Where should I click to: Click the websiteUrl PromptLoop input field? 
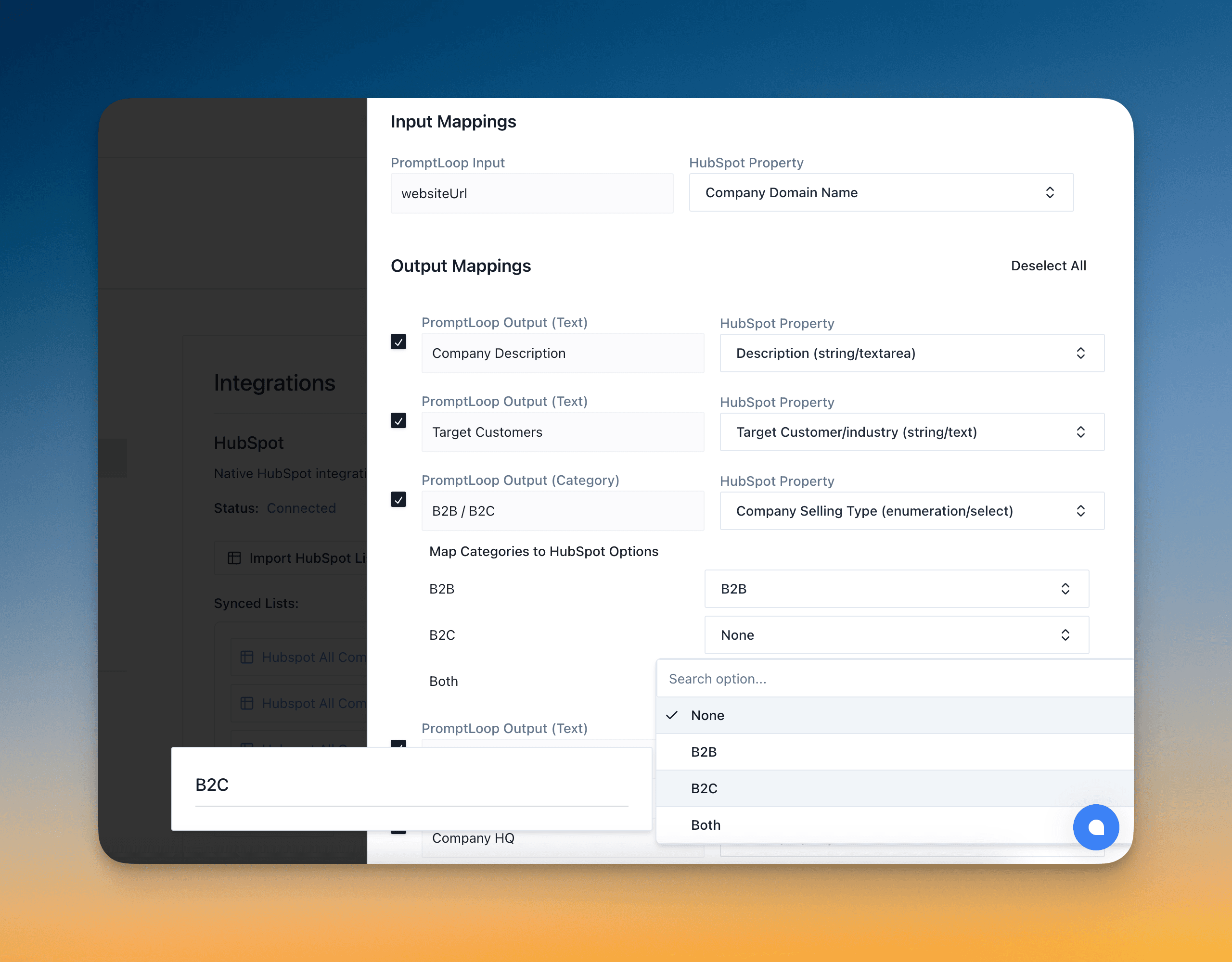532,193
